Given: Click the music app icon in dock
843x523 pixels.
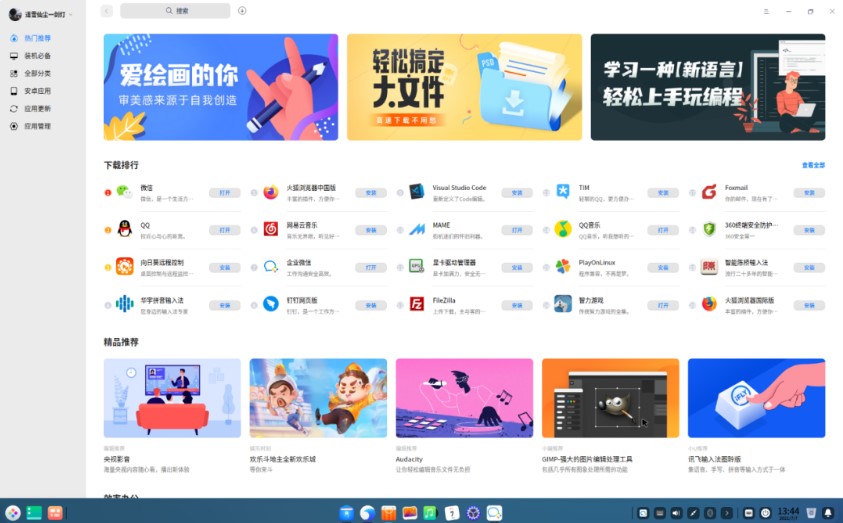Looking at the screenshot, I should (430, 513).
